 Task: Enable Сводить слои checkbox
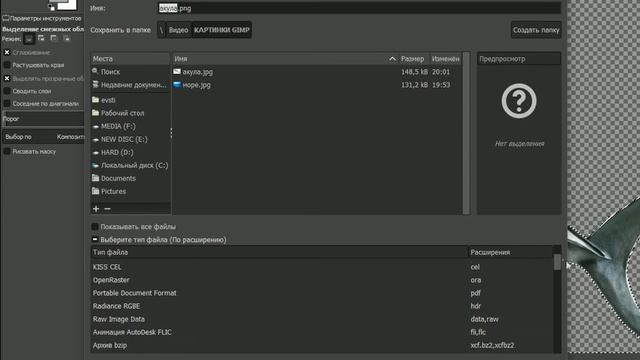click(x=7, y=91)
